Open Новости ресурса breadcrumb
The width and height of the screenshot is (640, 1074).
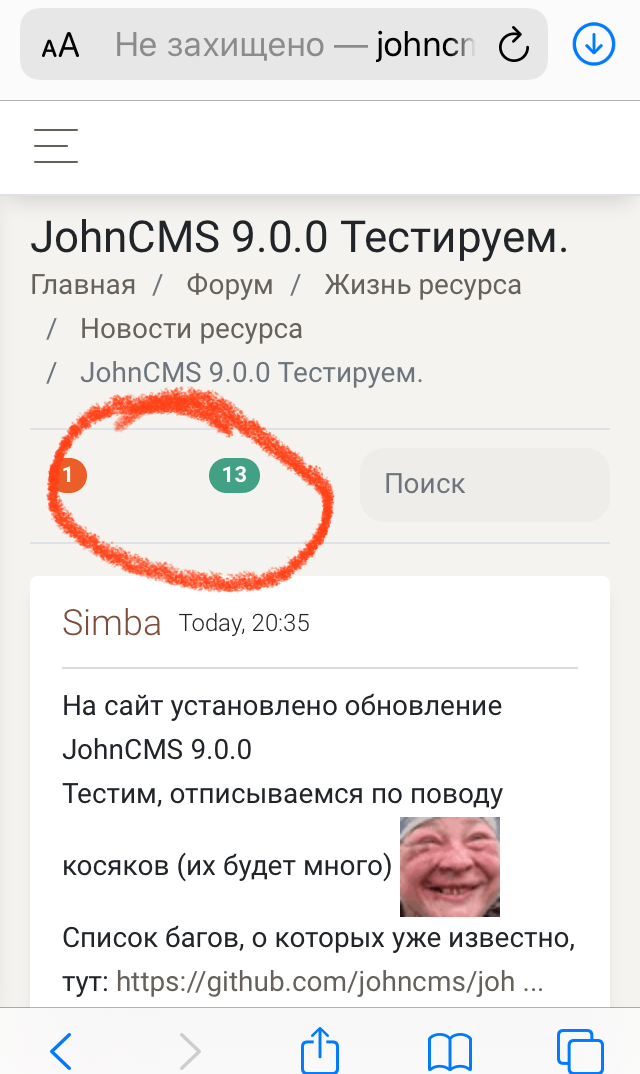tap(191, 329)
